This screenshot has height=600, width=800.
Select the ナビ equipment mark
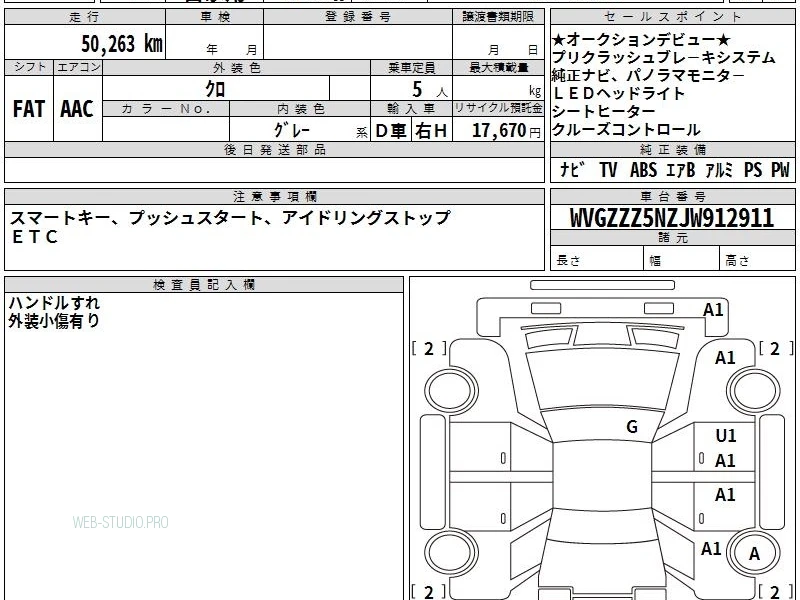click(x=572, y=169)
